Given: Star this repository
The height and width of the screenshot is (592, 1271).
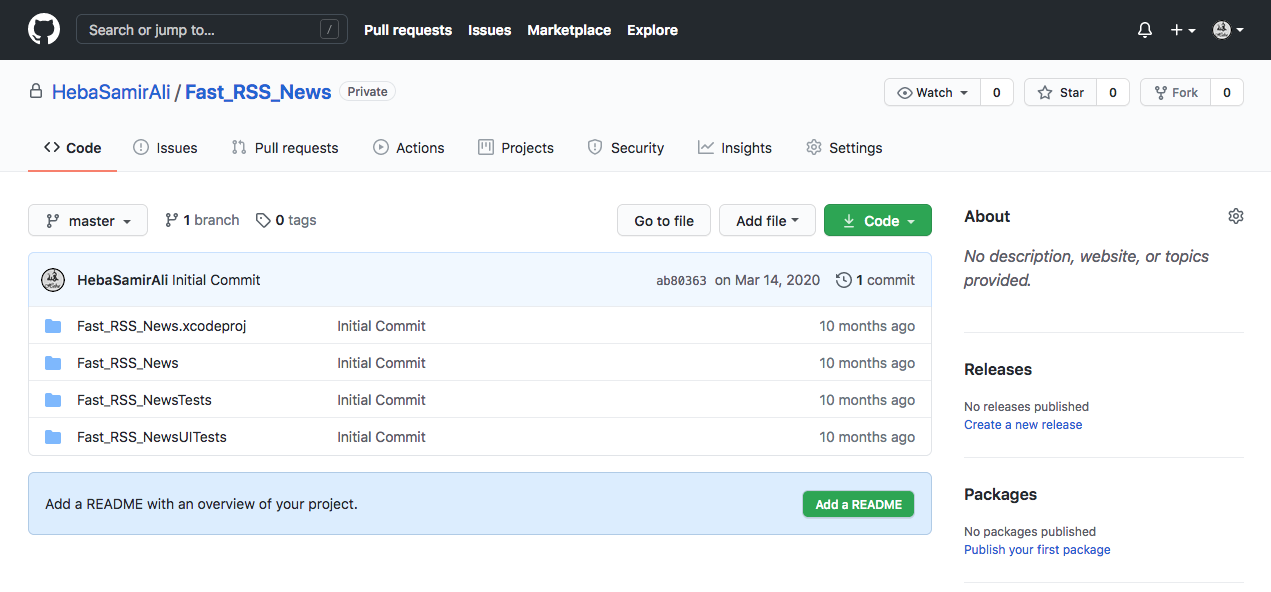Looking at the screenshot, I should pos(1062,92).
